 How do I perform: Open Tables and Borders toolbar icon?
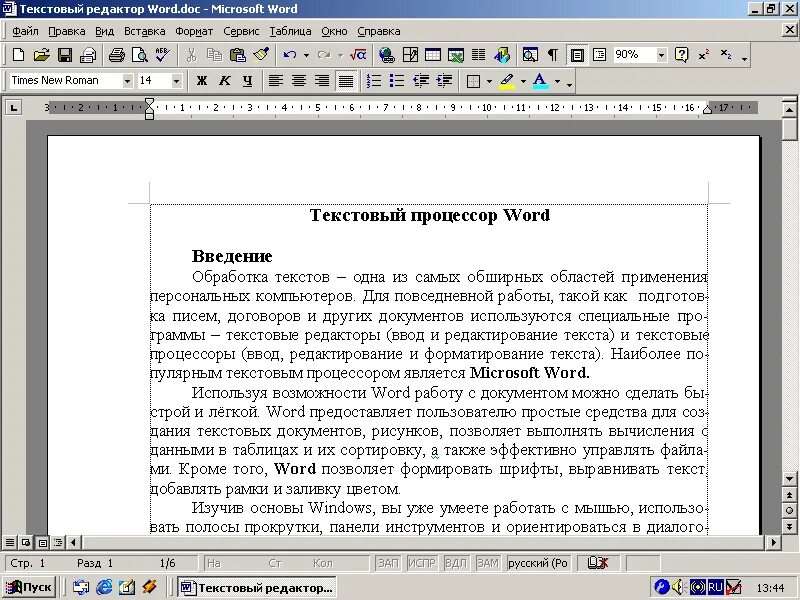click(410, 55)
